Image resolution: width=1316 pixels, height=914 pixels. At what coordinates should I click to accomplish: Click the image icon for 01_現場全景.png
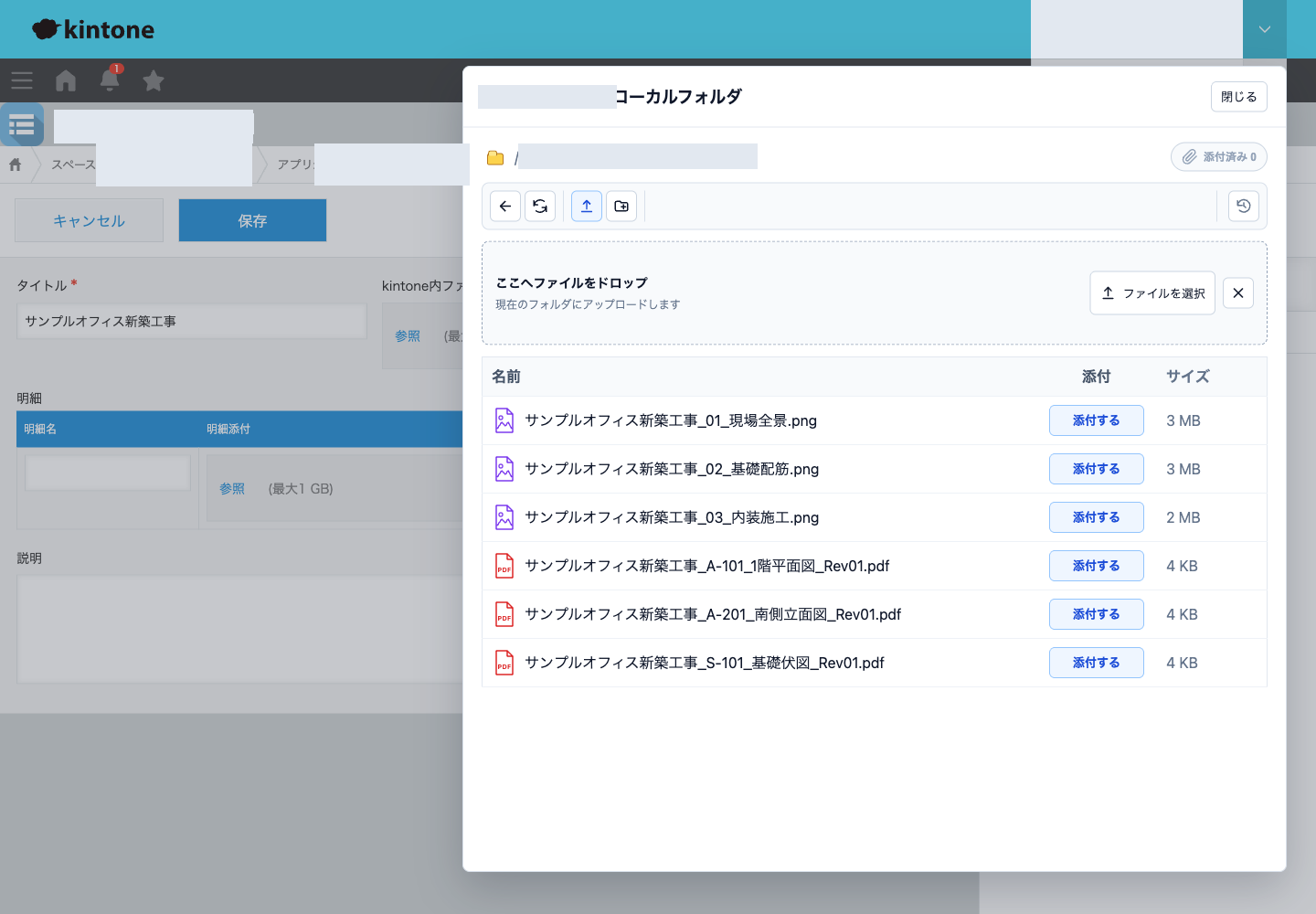pos(504,420)
